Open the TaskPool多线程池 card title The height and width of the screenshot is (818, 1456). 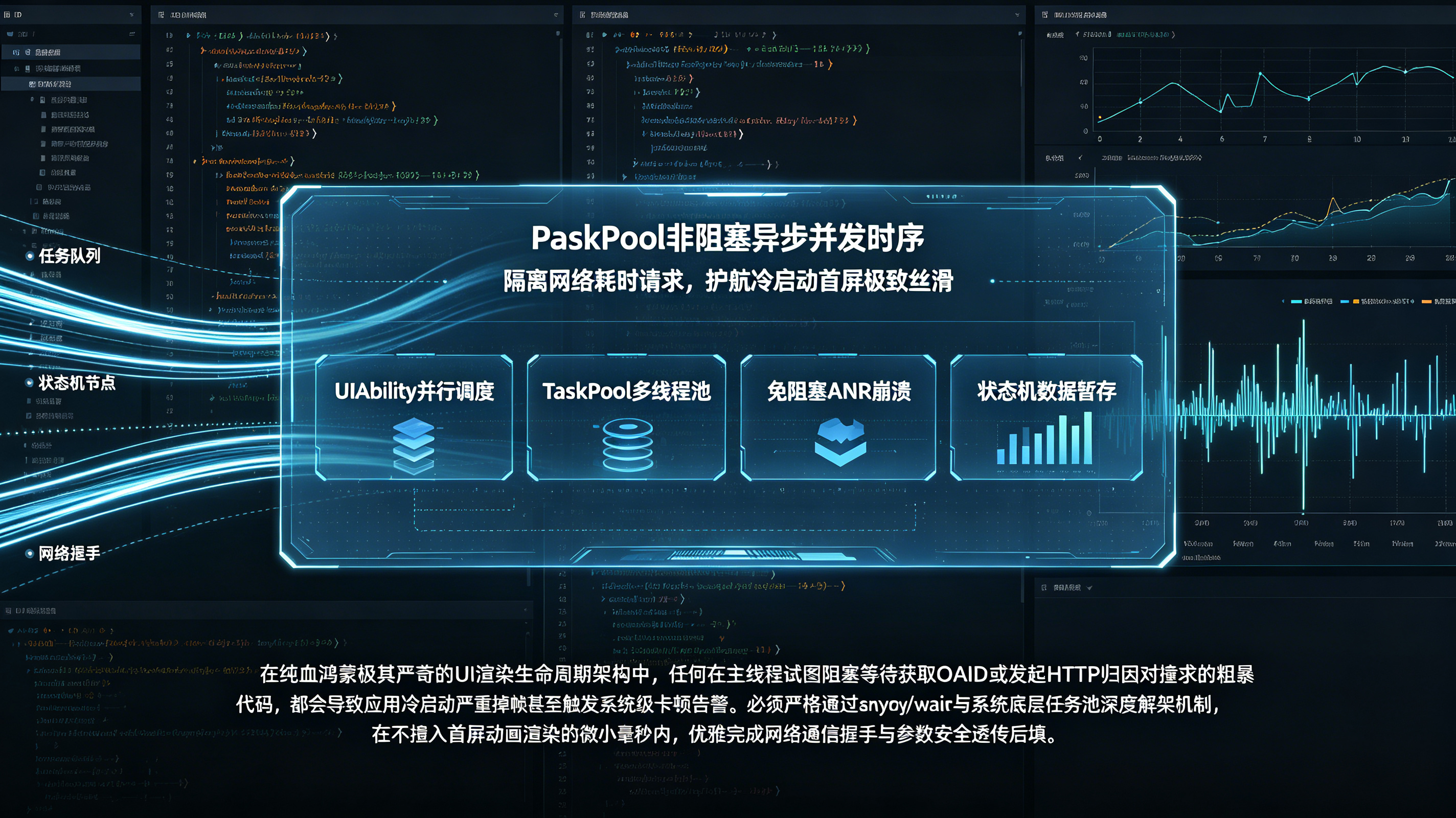pos(626,391)
